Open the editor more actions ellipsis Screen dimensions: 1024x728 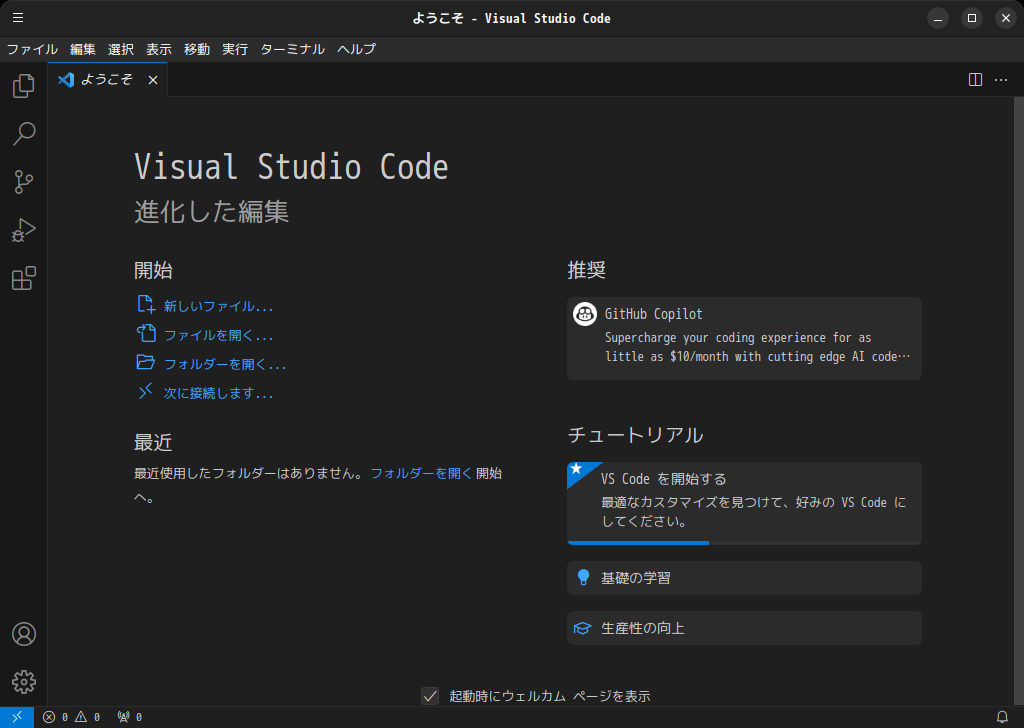click(1000, 80)
